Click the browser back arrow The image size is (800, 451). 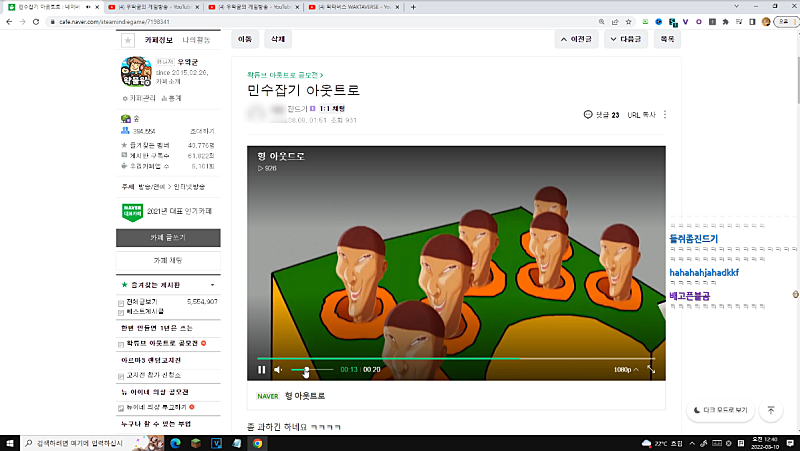click(9, 22)
